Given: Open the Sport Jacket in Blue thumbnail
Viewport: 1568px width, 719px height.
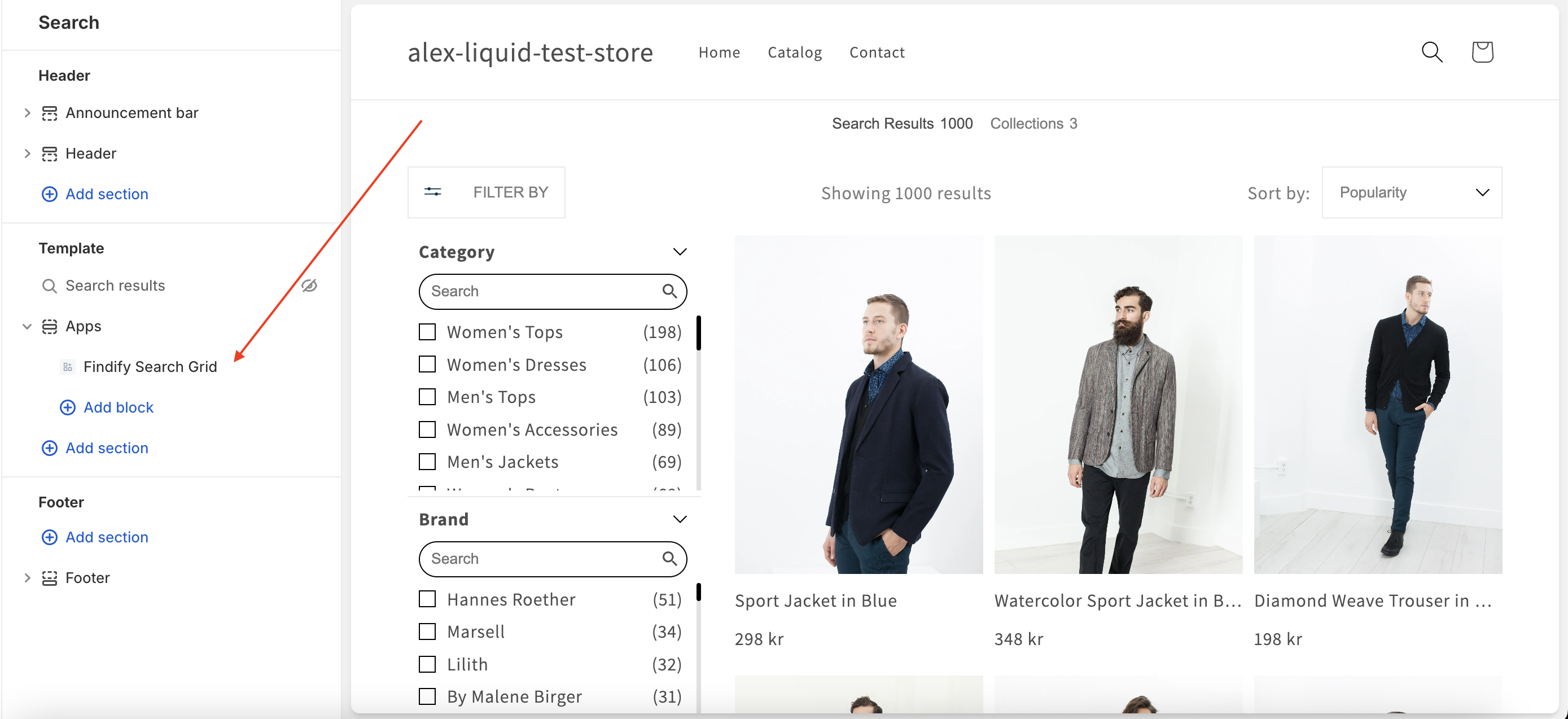Looking at the screenshot, I should pyautogui.click(x=859, y=404).
